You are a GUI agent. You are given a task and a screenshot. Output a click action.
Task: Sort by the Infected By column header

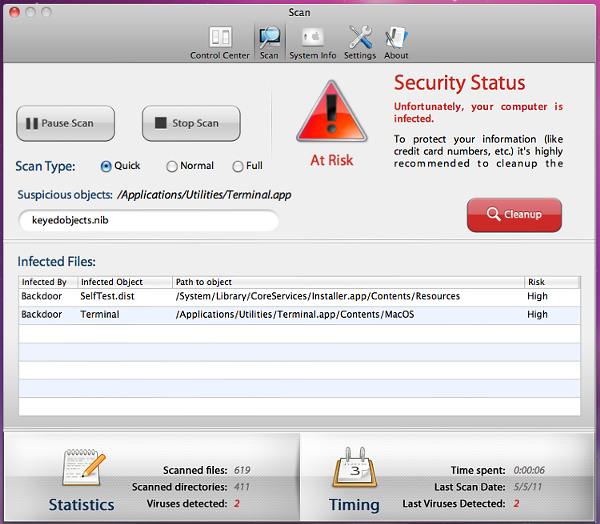point(47,283)
